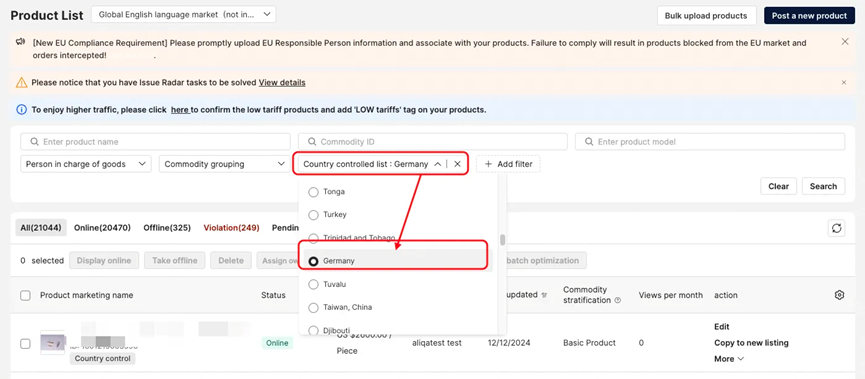Click Copy to new listing link
Viewport: 865px width, 379px height.
pos(751,343)
